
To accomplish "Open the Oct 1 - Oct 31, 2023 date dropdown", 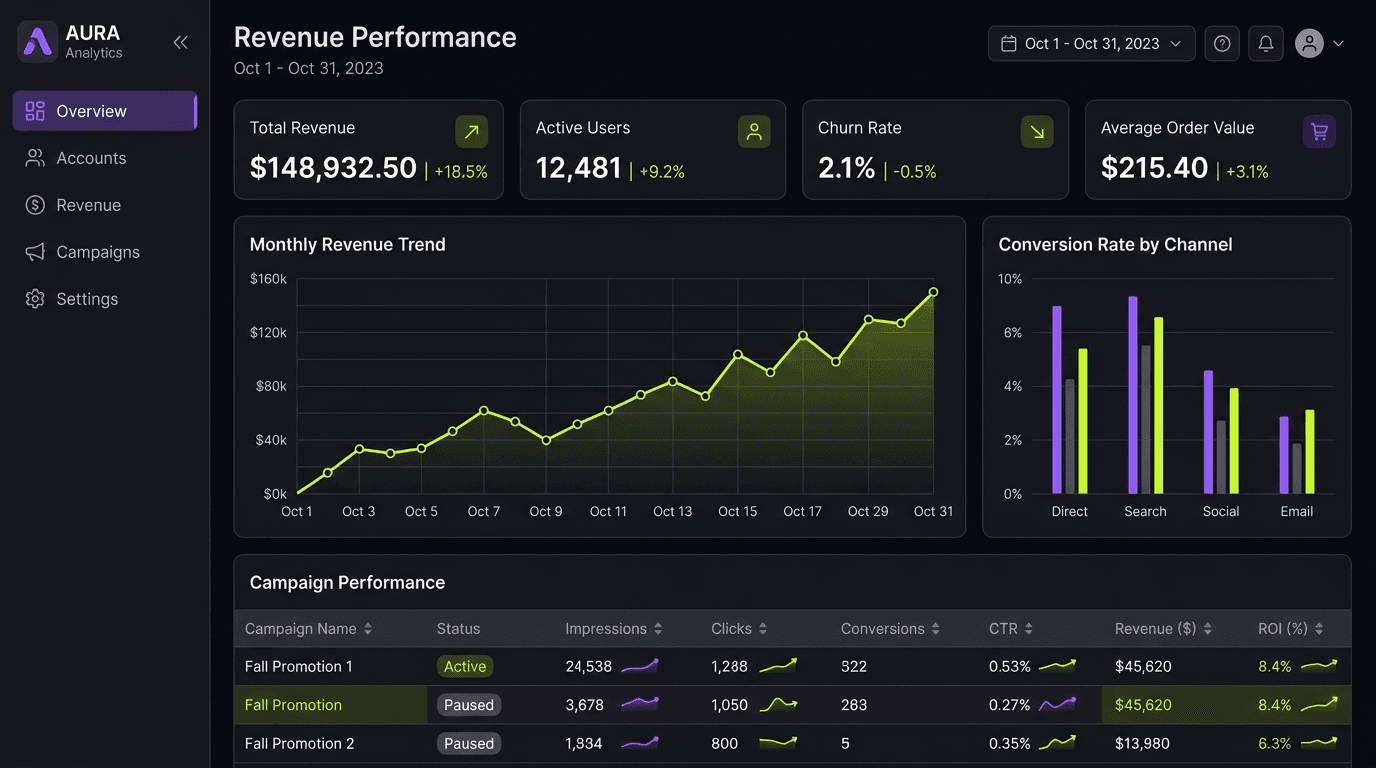I will [x=1092, y=44].
